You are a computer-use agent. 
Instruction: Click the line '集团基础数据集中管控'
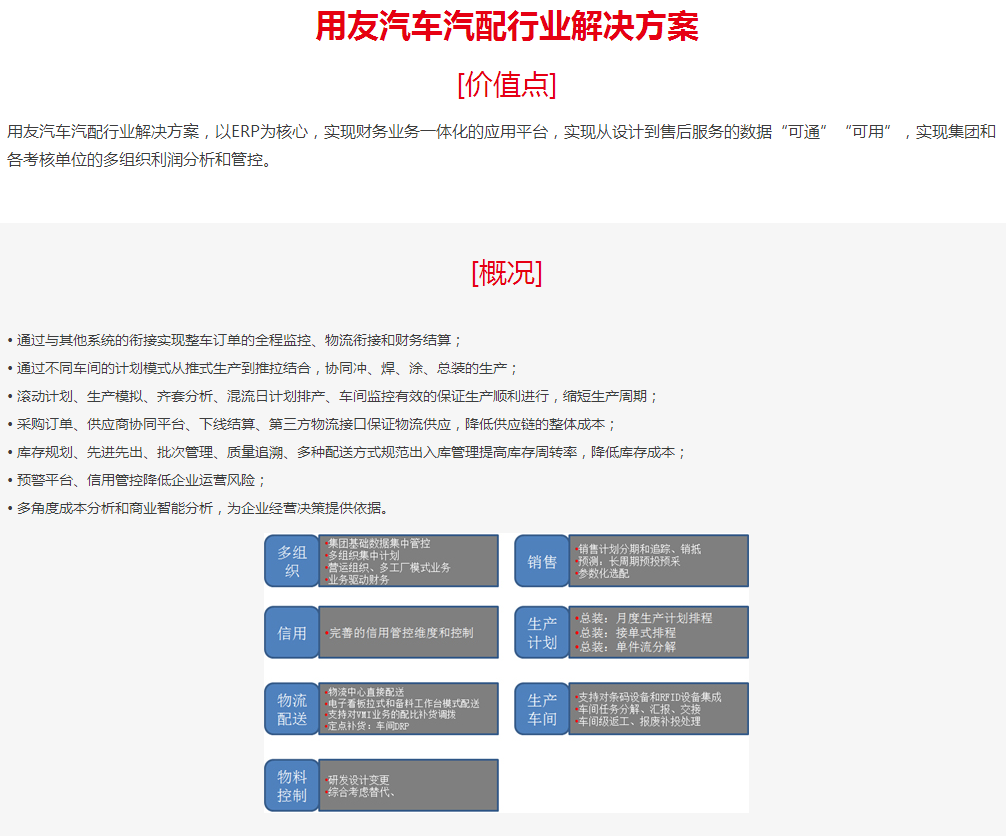pos(378,543)
